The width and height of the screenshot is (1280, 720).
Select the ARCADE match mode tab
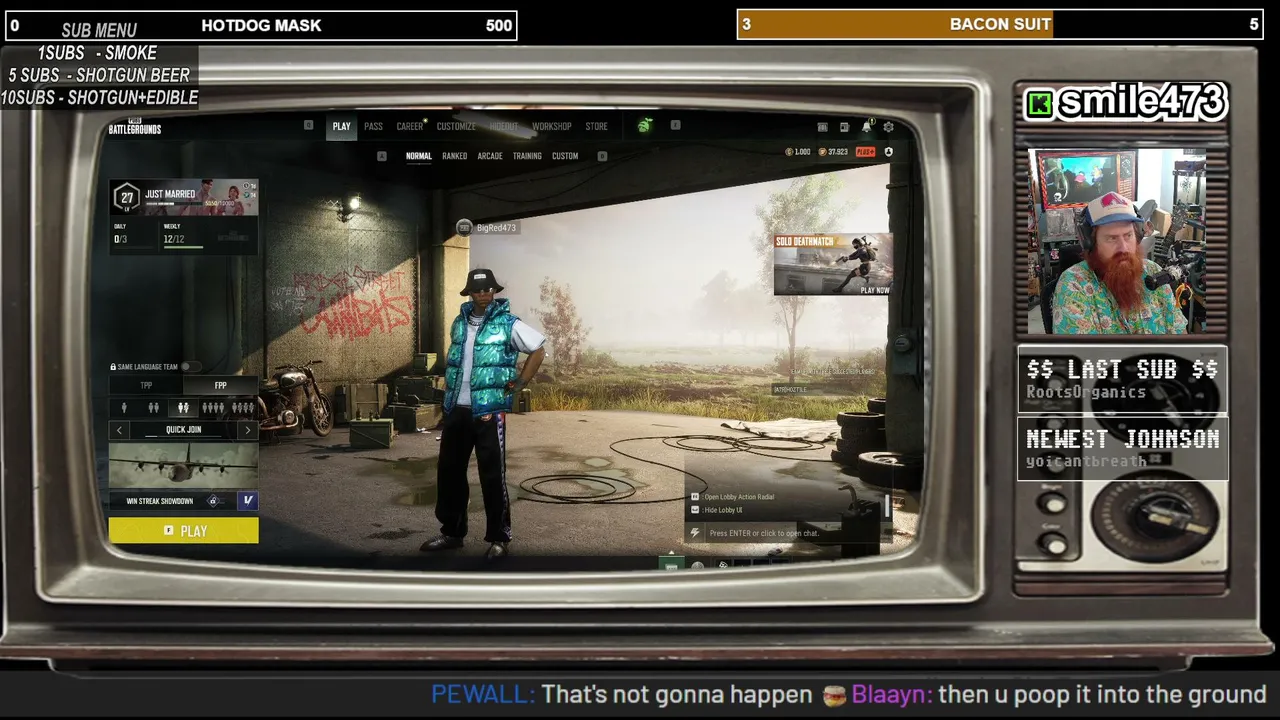coord(490,156)
